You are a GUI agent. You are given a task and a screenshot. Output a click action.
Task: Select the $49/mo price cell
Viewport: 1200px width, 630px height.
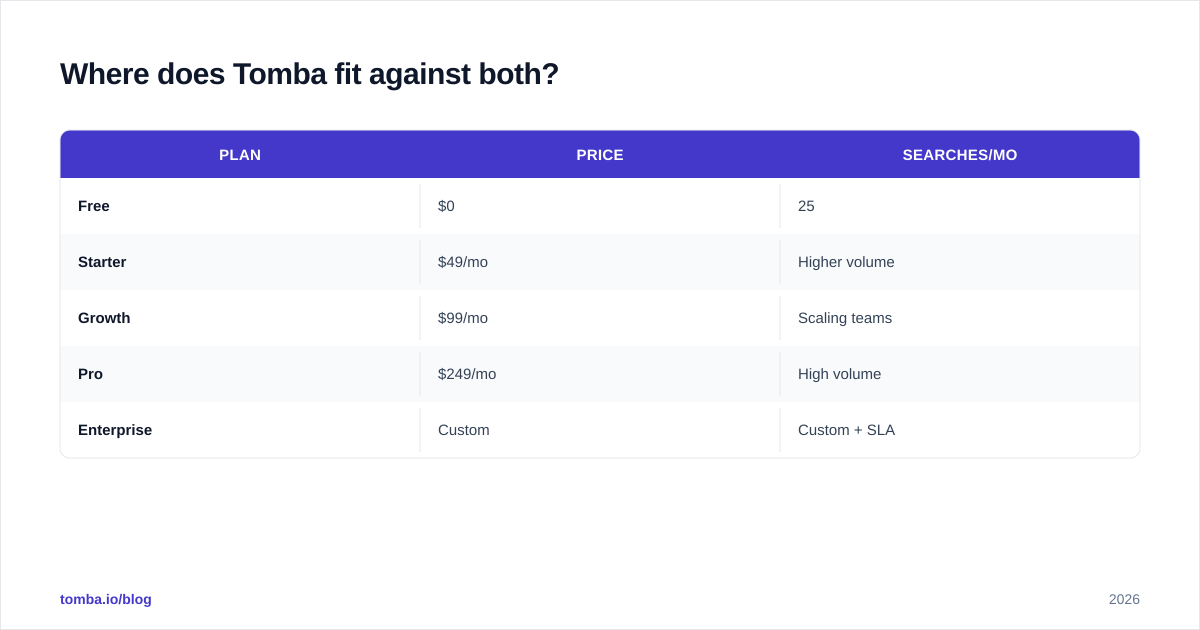(x=600, y=262)
